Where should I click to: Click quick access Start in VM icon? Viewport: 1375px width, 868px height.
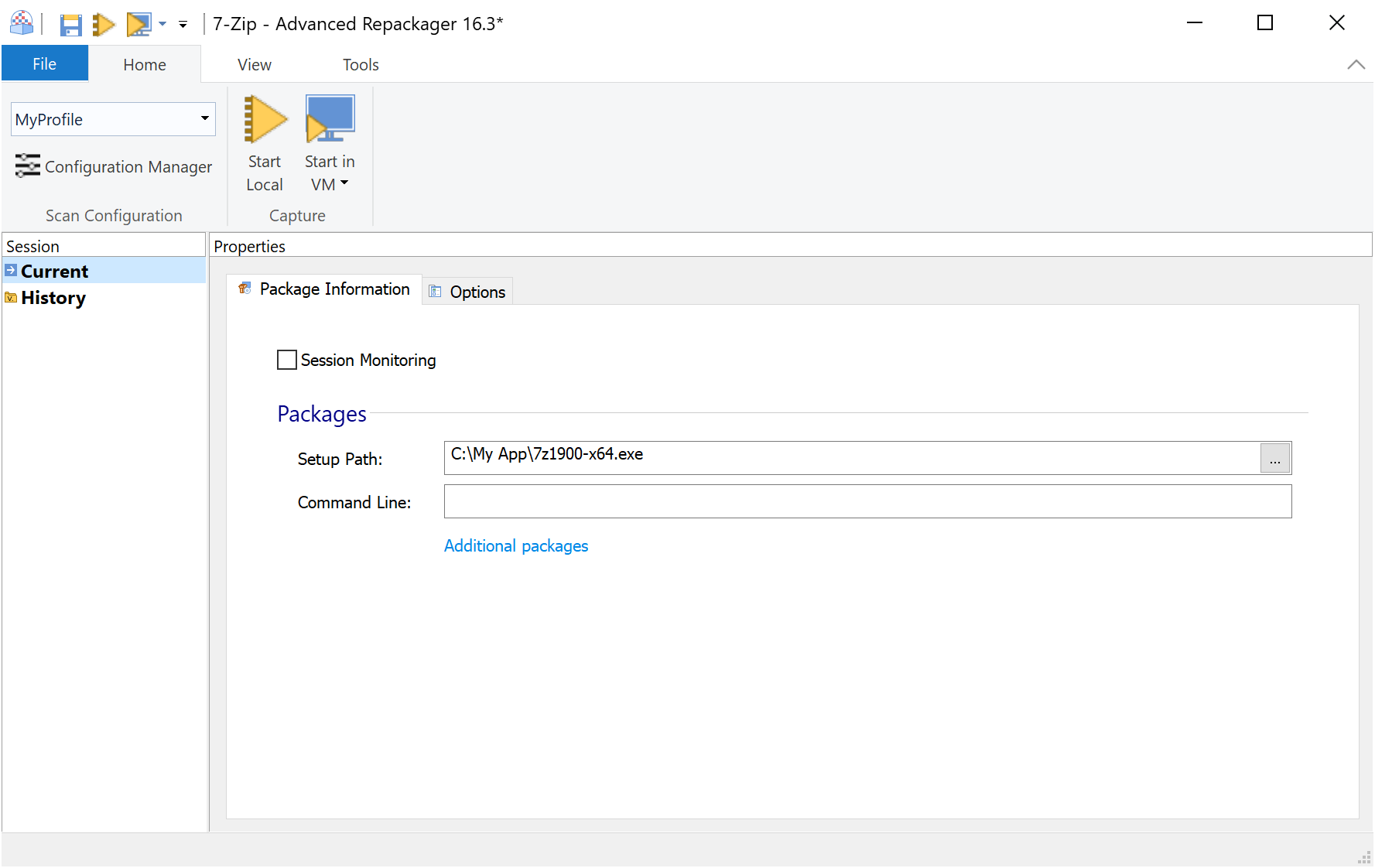139,25
